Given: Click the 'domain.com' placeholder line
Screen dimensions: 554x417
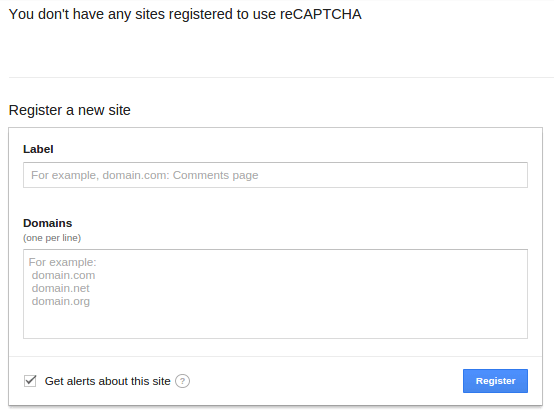Looking at the screenshot, I should click(x=63, y=275).
